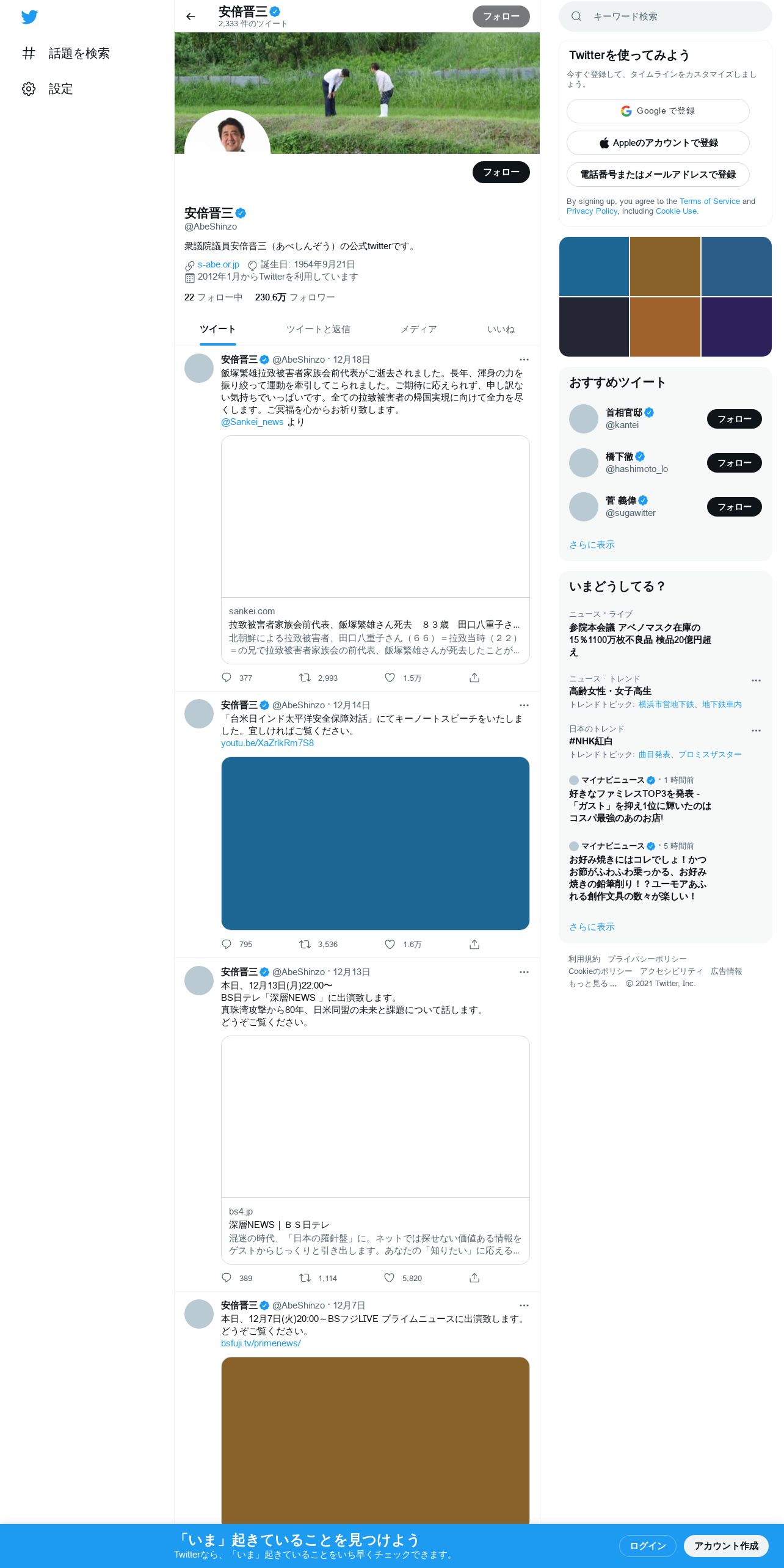This screenshot has height=1568, width=784.
Task: Click the grey フォロー button in header bar
Action: [x=501, y=16]
